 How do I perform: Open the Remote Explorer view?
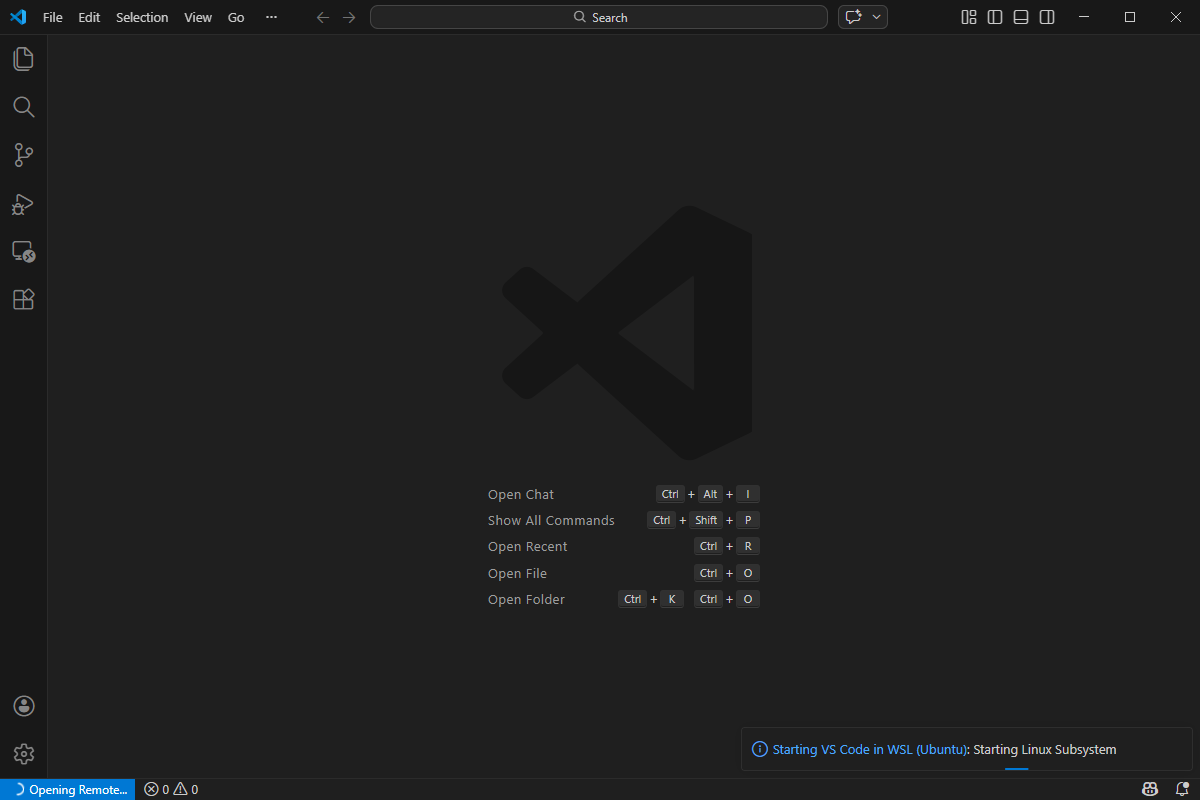(x=23, y=252)
